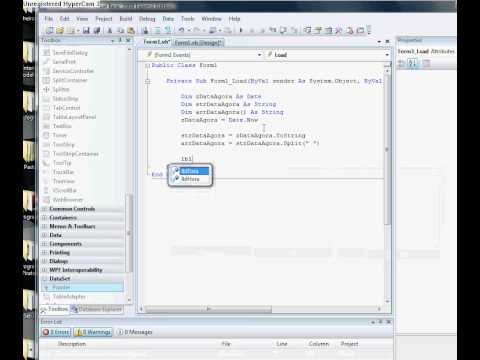Open the Debug menu
This screenshot has height=360, width=480.
[x=147, y=19]
